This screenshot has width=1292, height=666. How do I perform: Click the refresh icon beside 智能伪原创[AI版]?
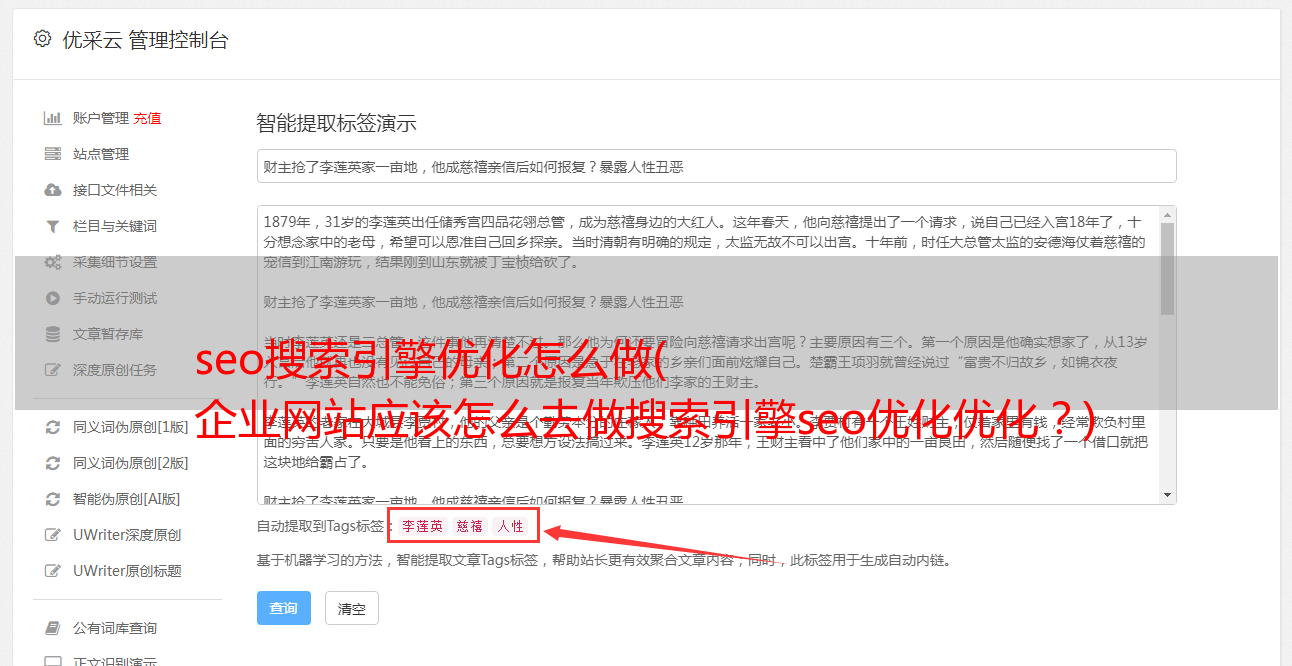pyautogui.click(x=53, y=499)
